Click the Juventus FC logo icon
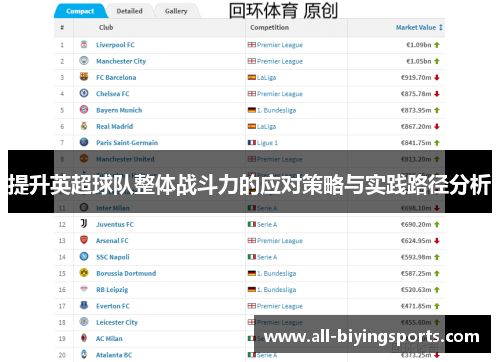 tap(84, 224)
